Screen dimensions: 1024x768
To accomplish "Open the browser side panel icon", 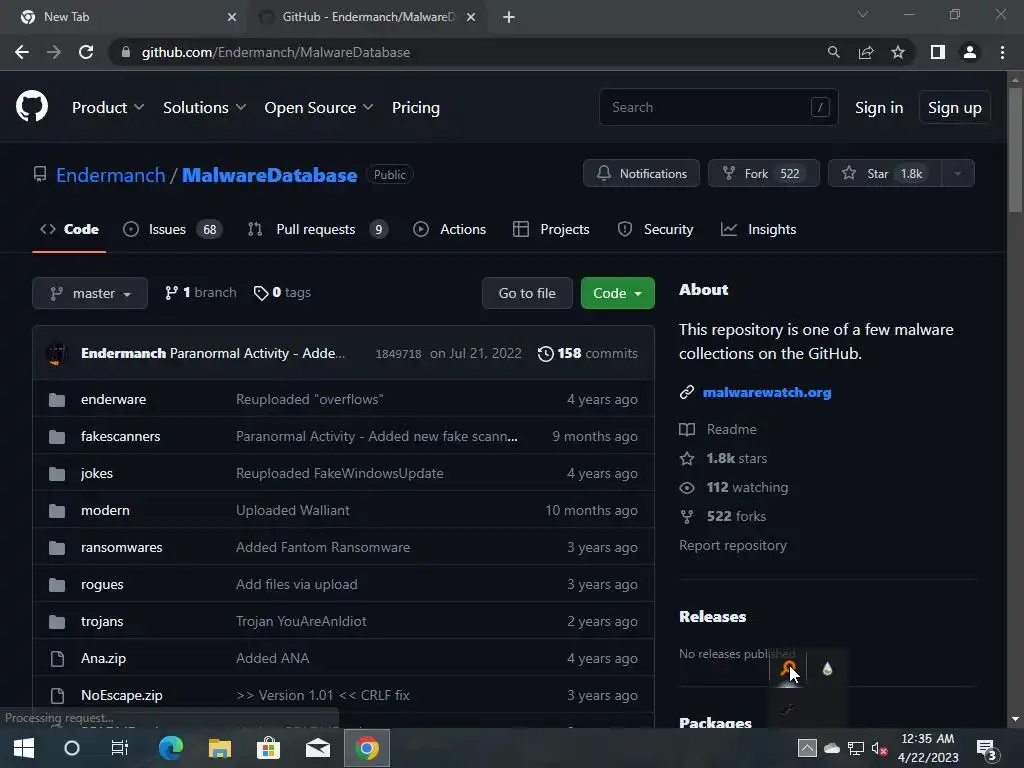I will (938, 52).
